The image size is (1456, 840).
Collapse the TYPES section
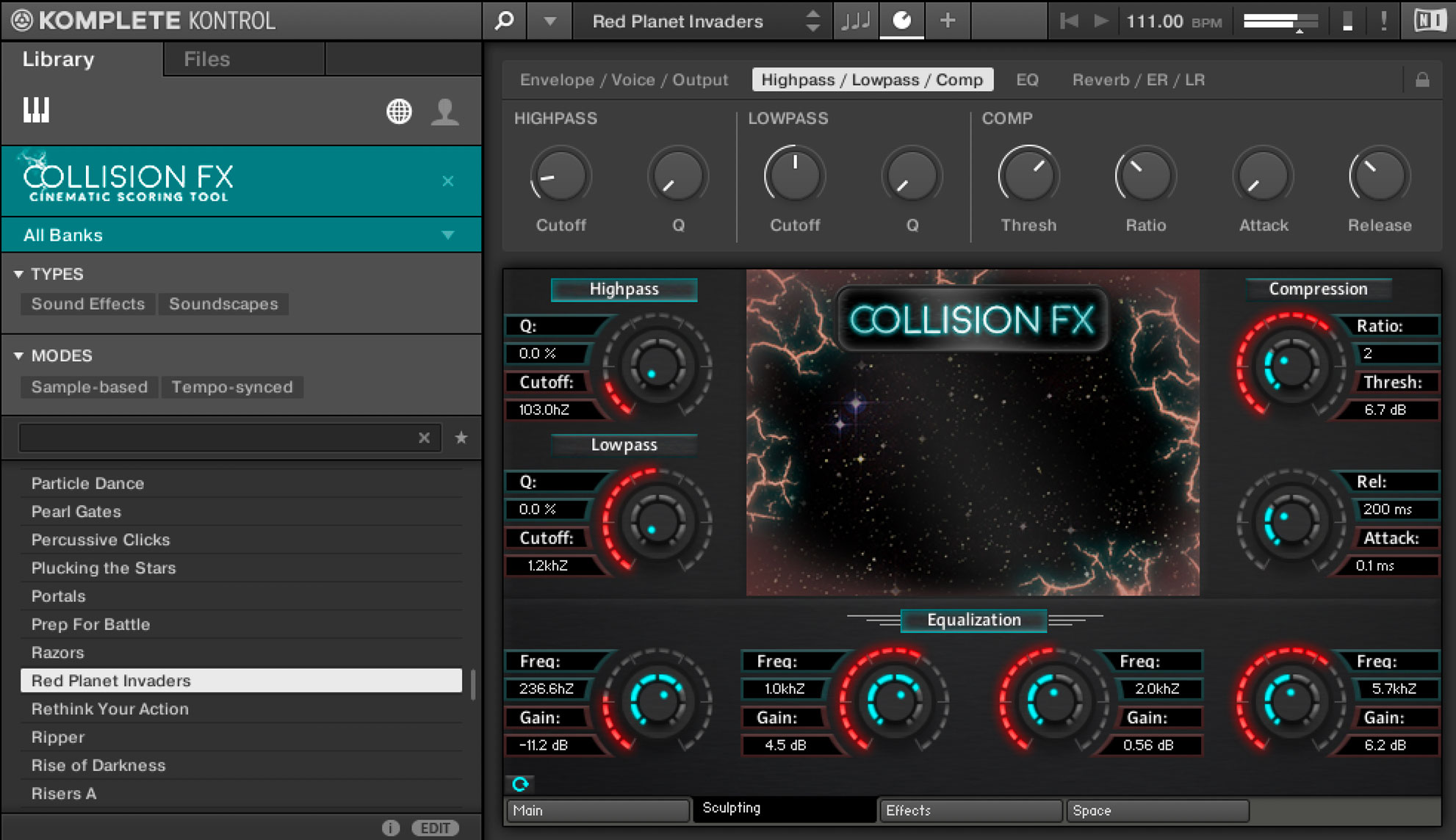coord(19,273)
